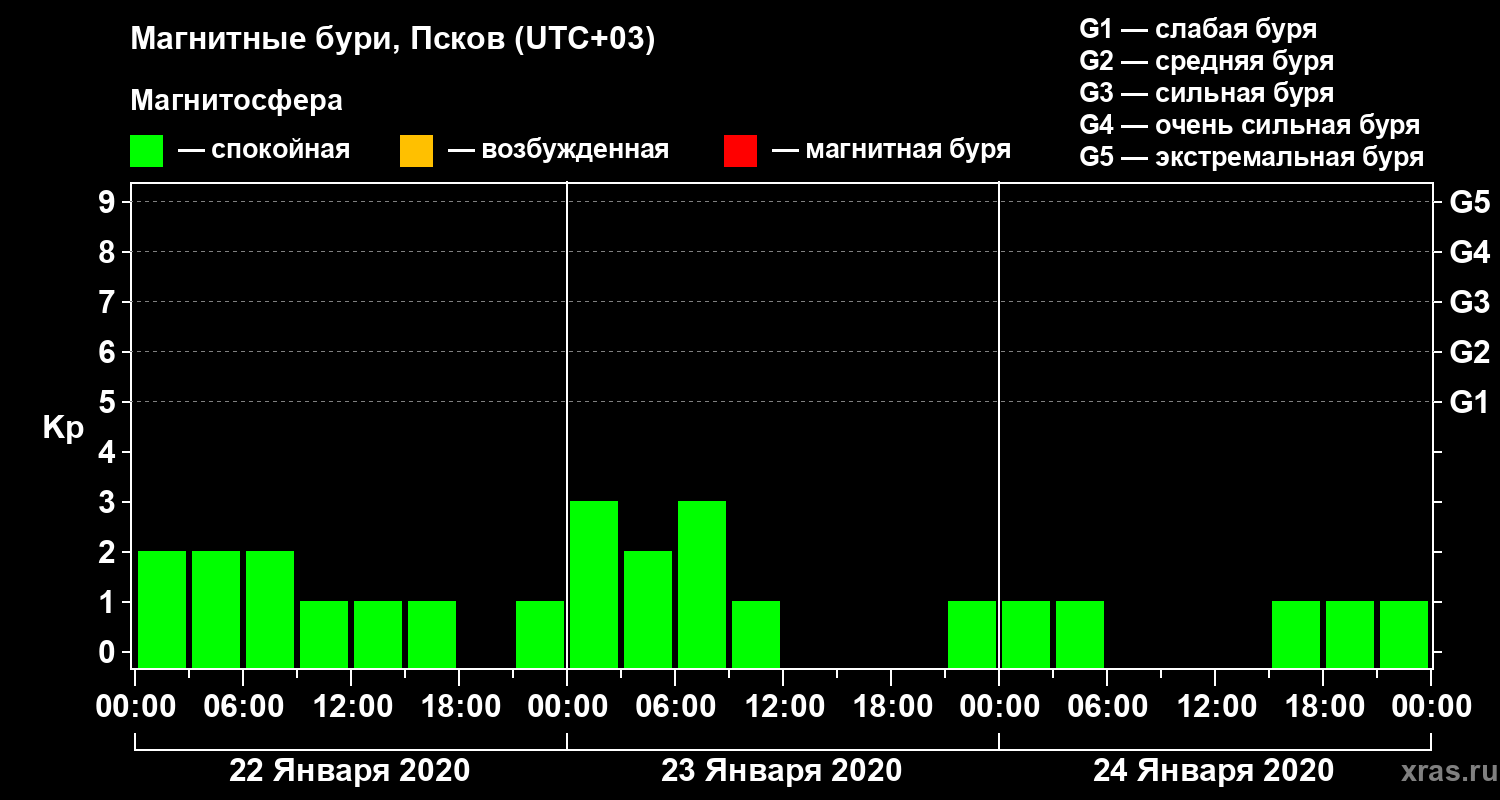Click the first Kp 2 bar on 22 January
Viewport: 1500px width, 800px height.
coord(162,609)
